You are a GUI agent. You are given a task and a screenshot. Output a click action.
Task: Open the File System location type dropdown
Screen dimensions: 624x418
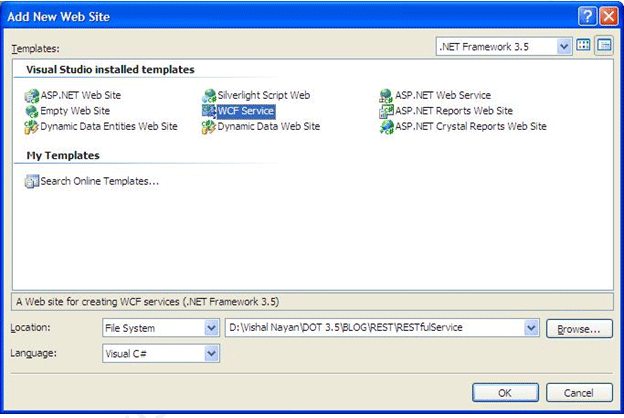(211, 328)
